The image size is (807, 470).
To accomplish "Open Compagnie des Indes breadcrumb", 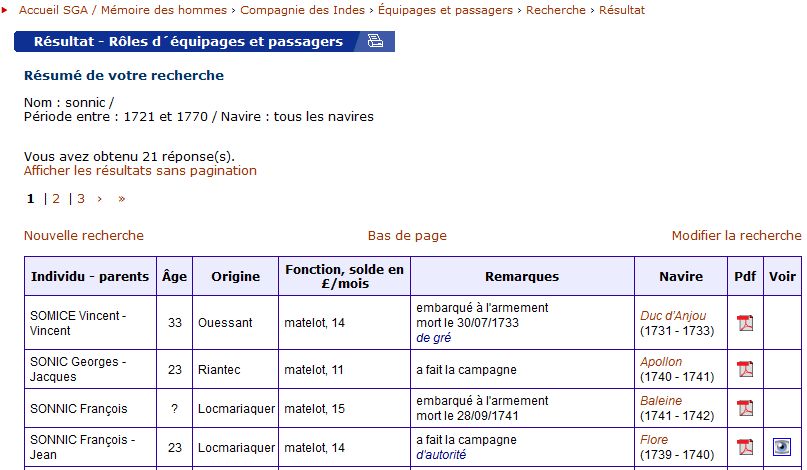I will [302, 10].
